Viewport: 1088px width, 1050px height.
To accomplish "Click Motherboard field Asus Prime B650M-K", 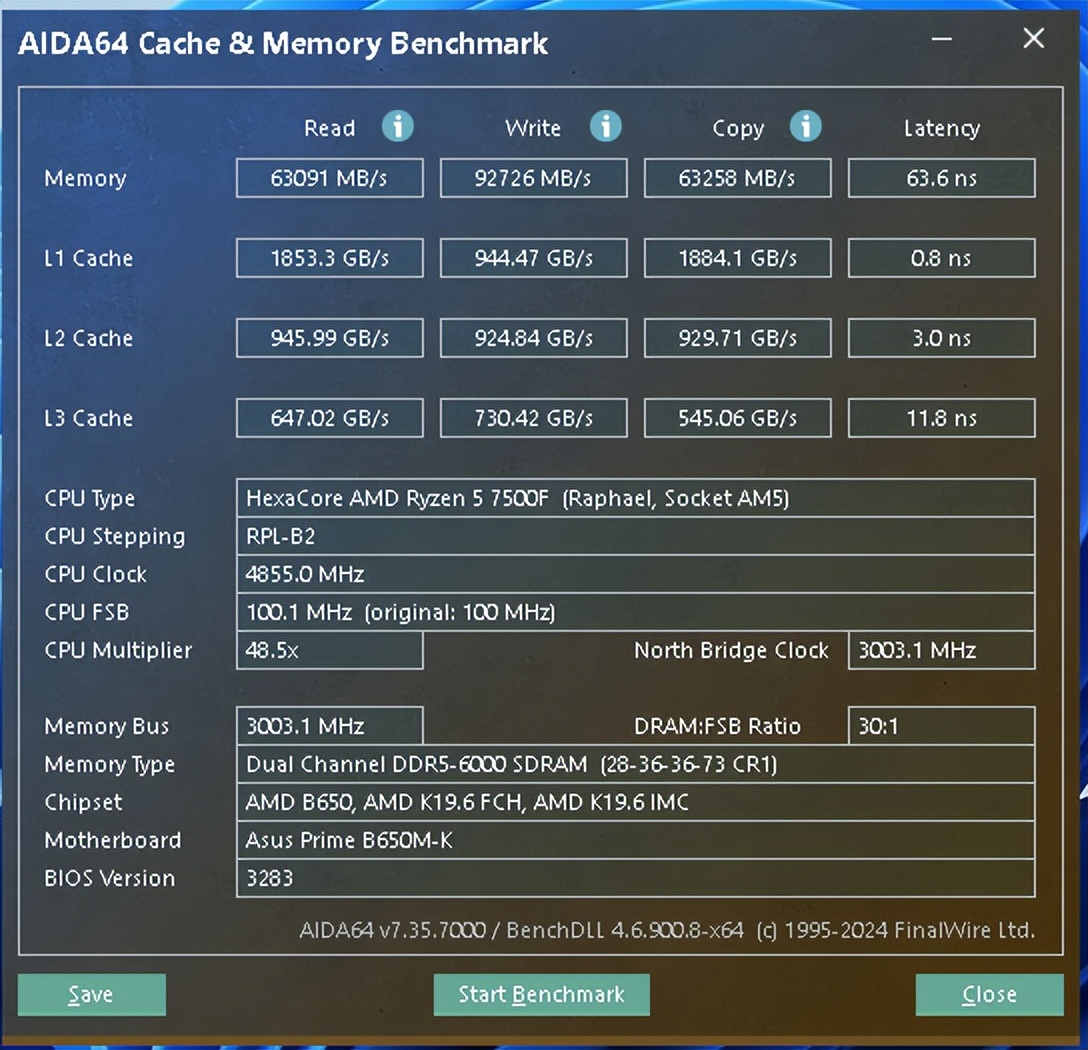I will tap(636, 840).
